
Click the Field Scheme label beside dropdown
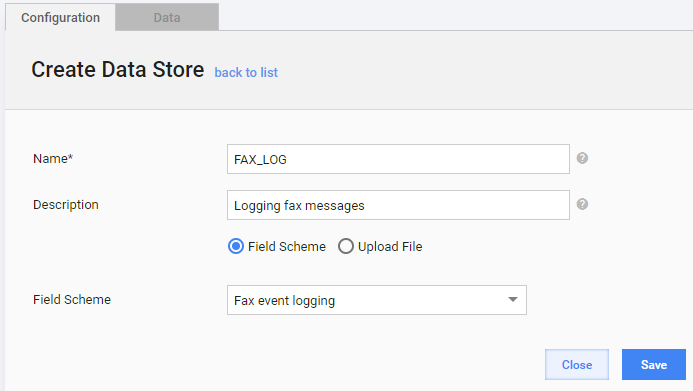coord(72,300)
